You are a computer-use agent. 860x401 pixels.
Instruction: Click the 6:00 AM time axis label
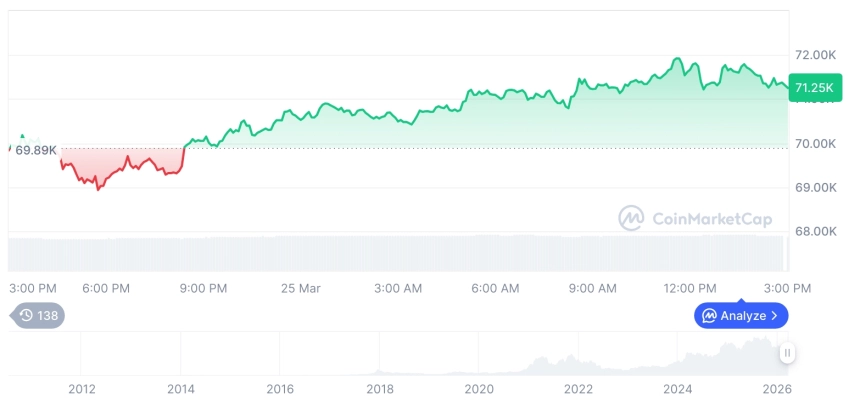click(495, 288)
